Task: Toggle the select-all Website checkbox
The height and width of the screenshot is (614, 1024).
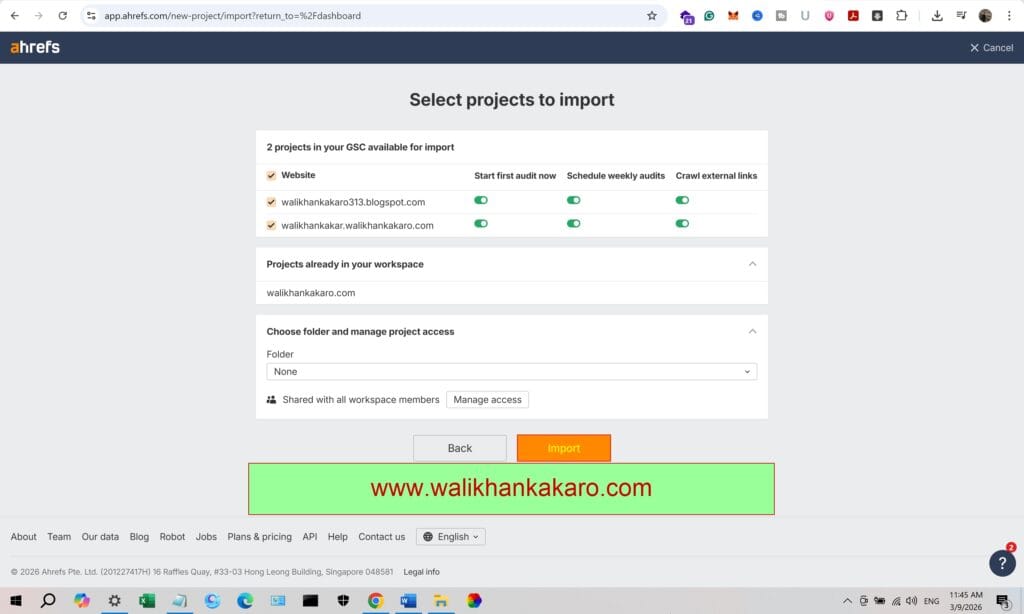Action: (271, 175)
